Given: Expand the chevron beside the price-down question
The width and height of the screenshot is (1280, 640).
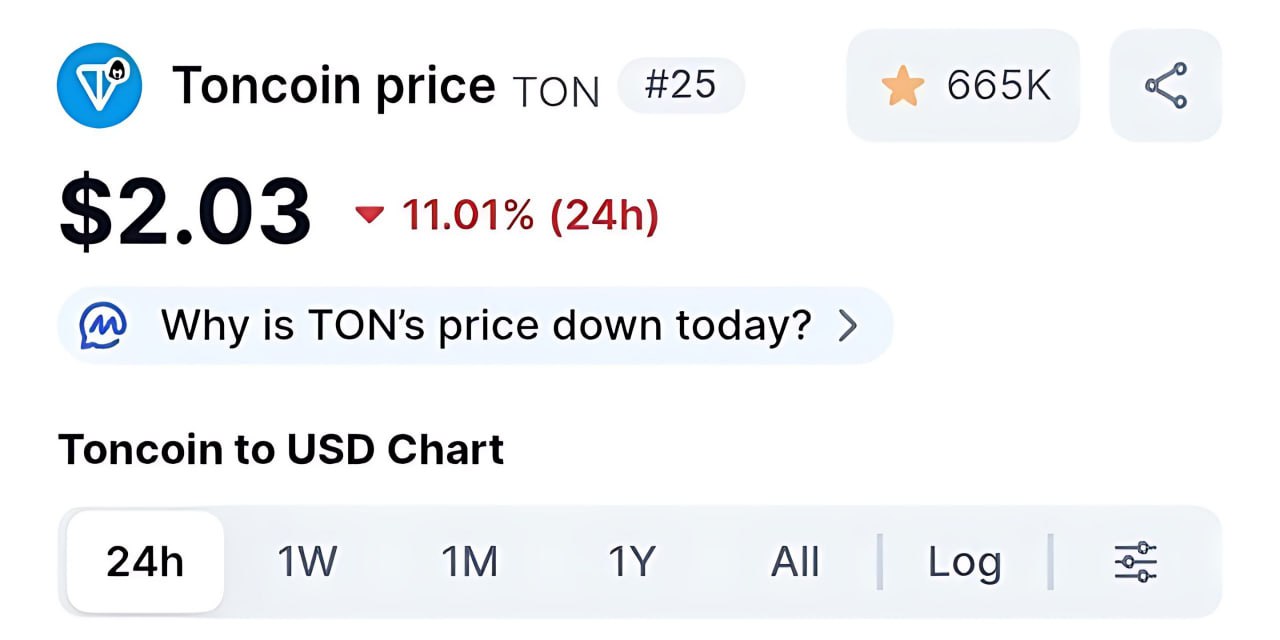Looking at the screenshot, I should 848,326.
